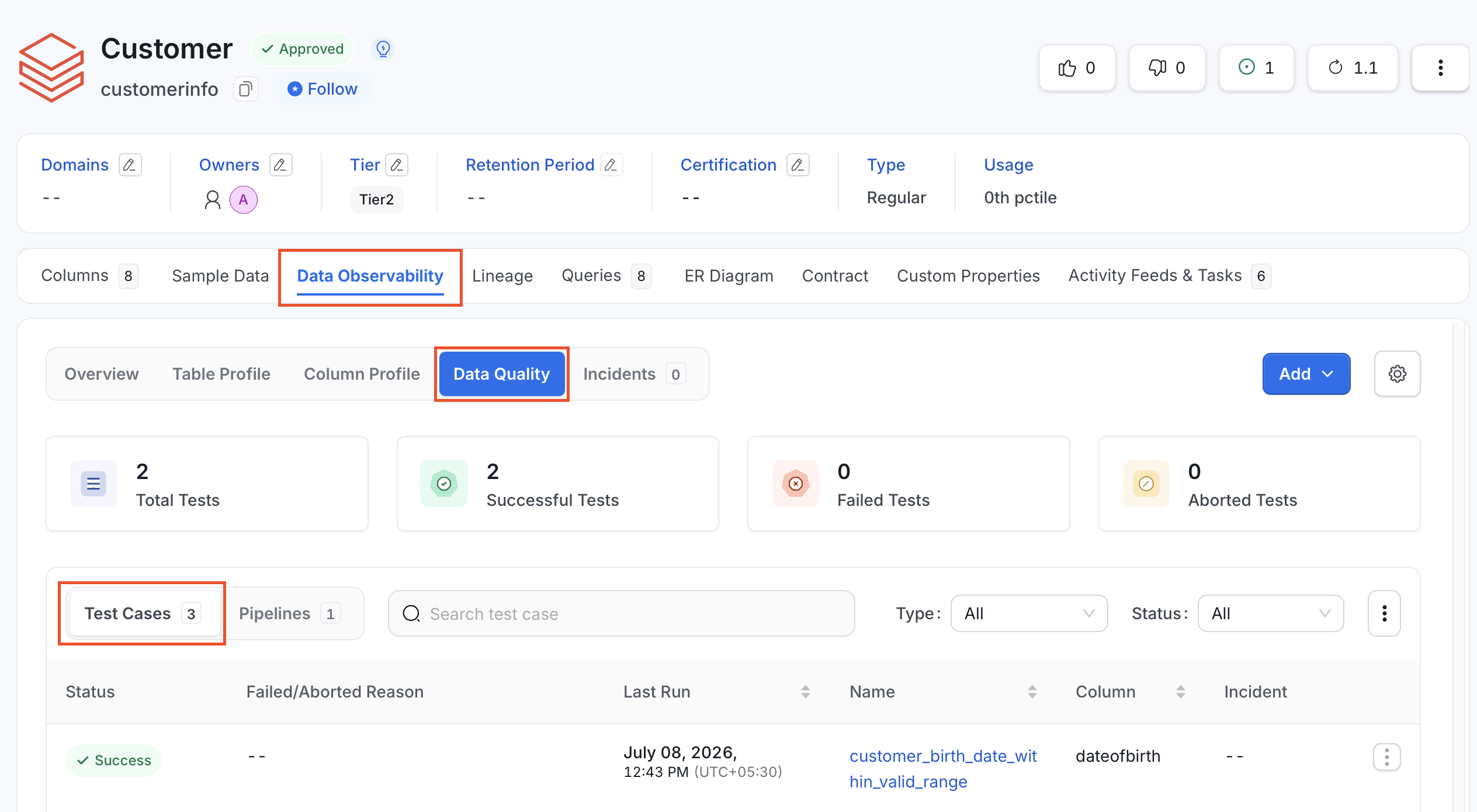Toggle Follow for the Customer table
The width and height of the screenshot is (1477, 812).
323,89
